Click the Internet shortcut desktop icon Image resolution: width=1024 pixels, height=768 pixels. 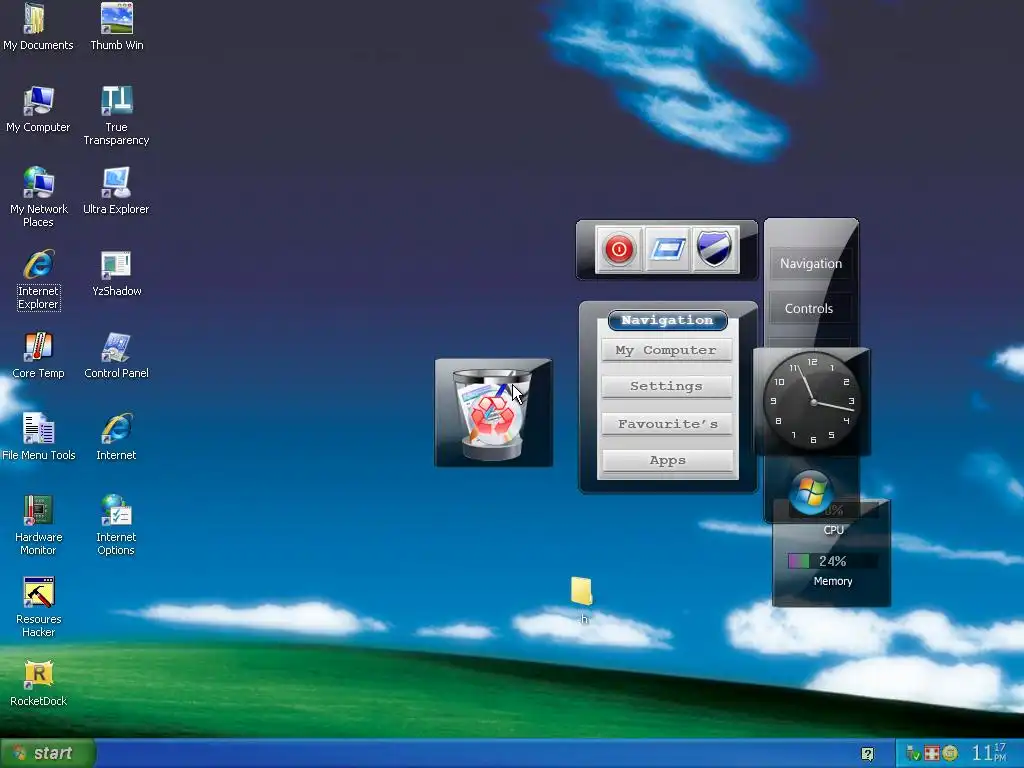pyautogui.click(x=116, y=438)
